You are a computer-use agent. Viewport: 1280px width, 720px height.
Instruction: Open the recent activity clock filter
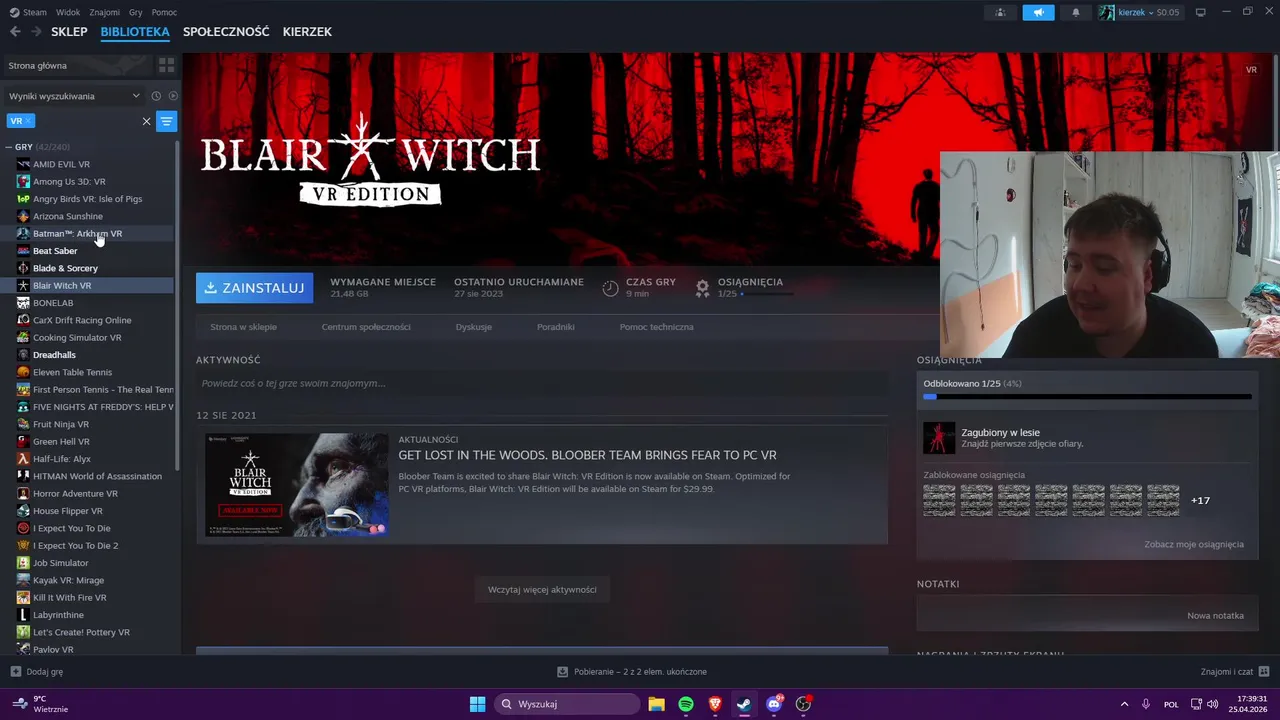[156, 96]
